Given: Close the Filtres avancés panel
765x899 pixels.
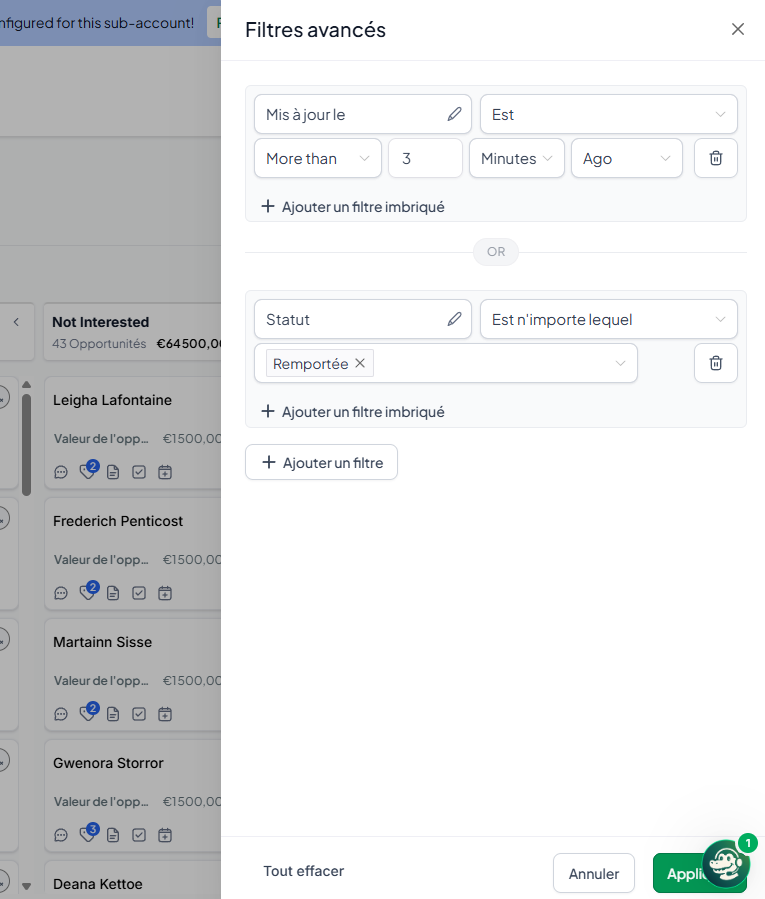Looking at the screenshot, I should click(737, 29).
